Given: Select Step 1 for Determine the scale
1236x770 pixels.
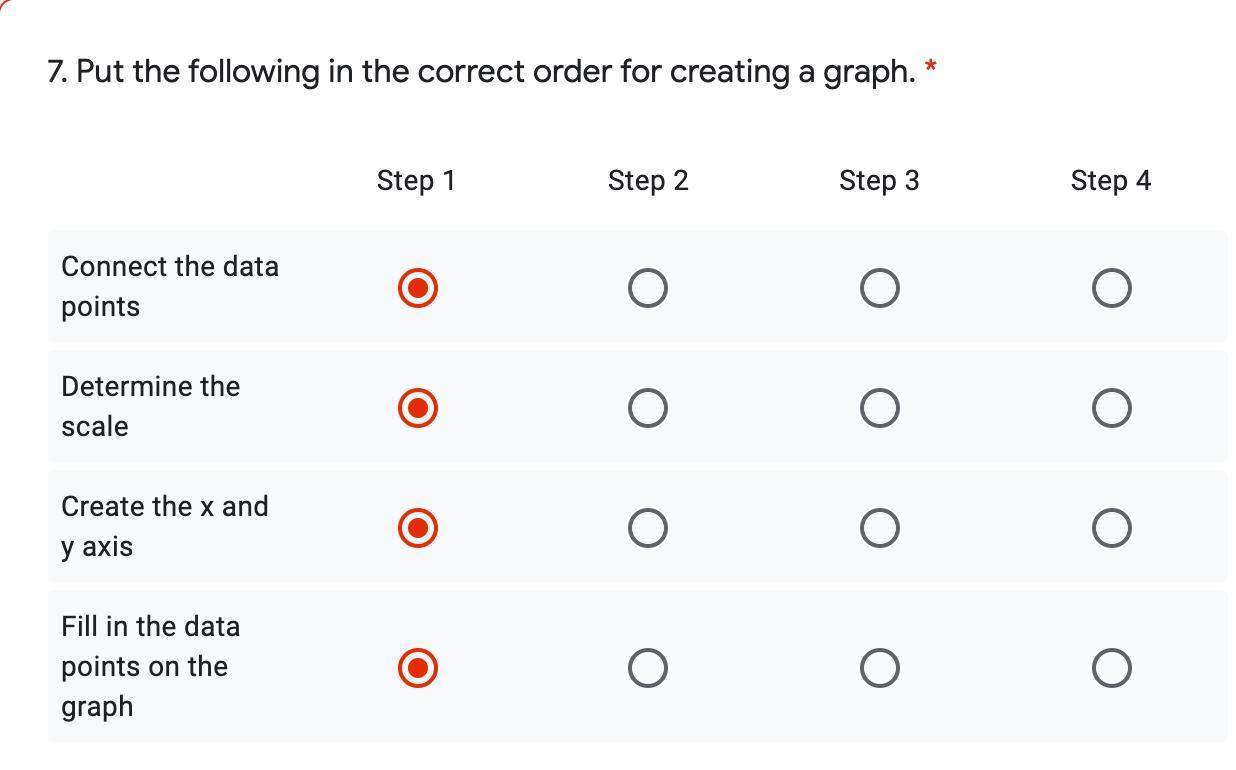Looking at the screenshot, I should click(418, 408).
